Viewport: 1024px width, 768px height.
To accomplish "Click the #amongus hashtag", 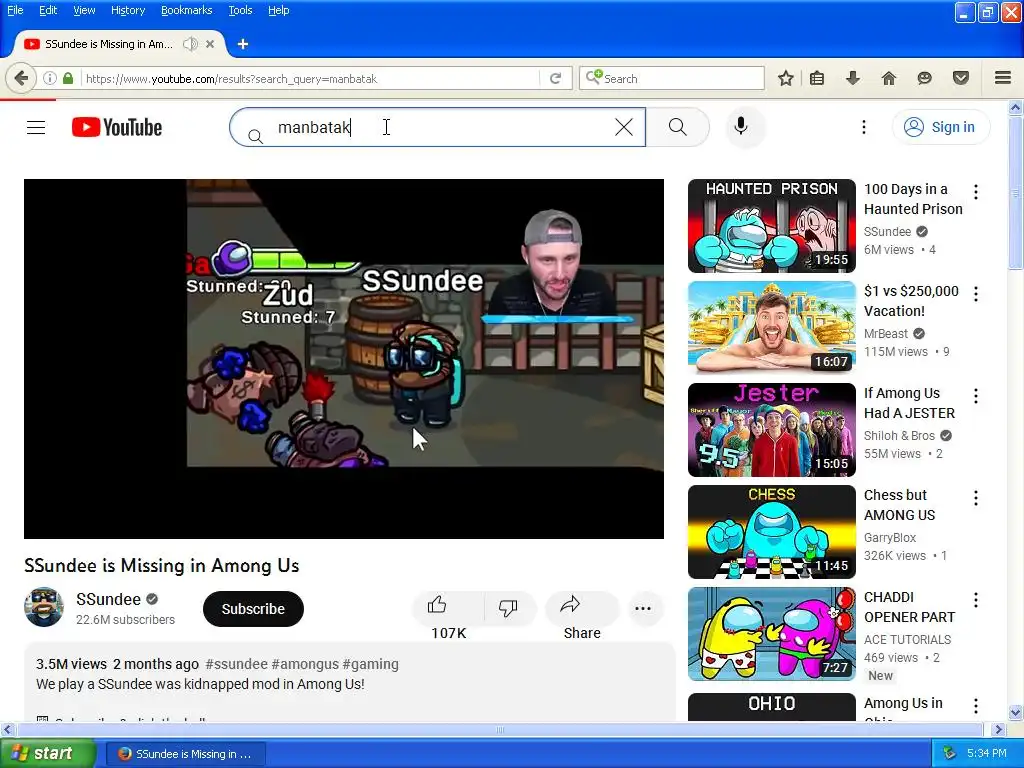I will [305, 664].
